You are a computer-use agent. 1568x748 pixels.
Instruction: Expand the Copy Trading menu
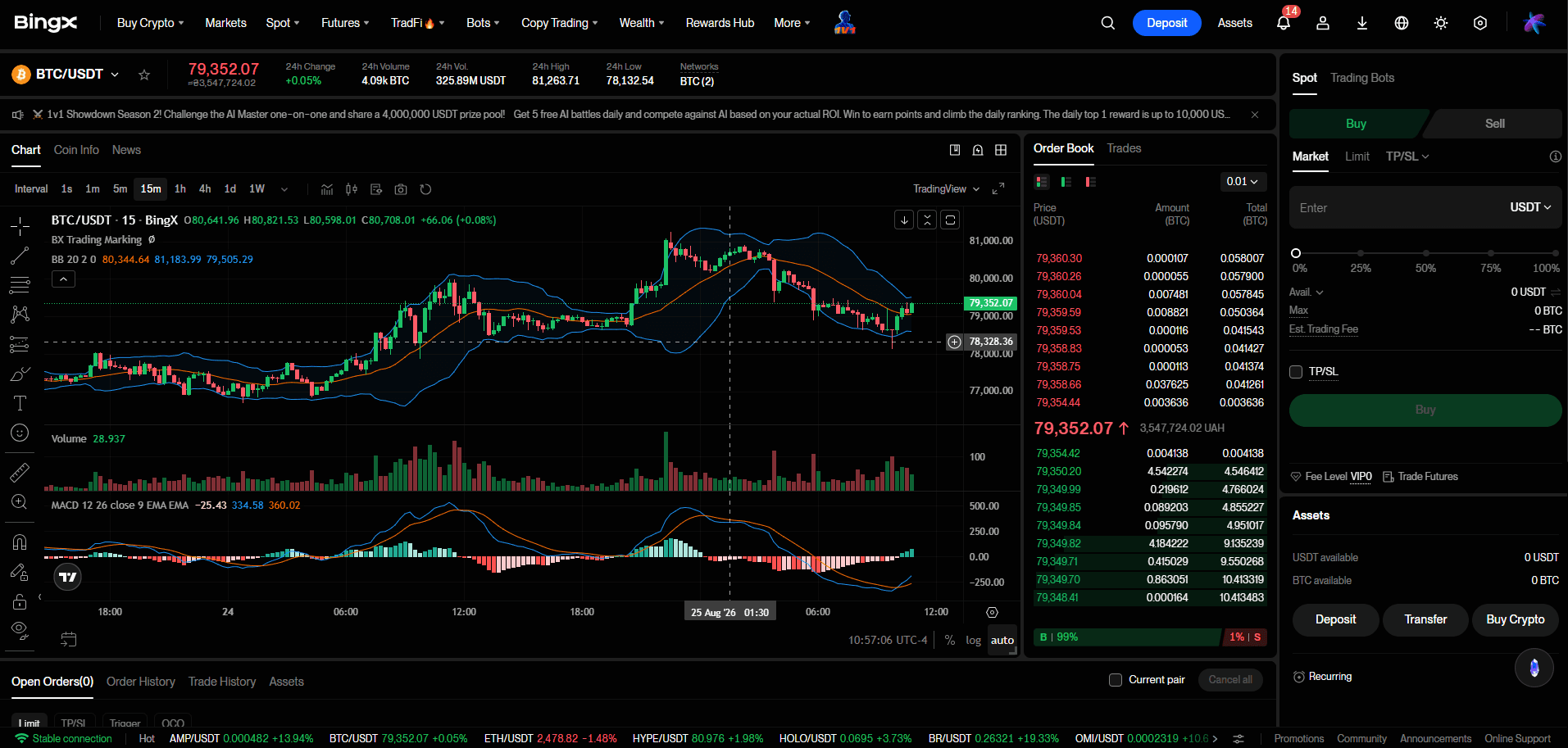pos(560,23)
